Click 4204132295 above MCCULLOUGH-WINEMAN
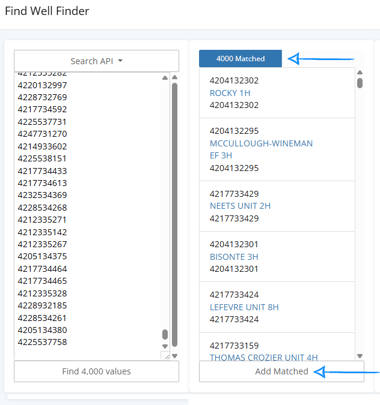 234,131
